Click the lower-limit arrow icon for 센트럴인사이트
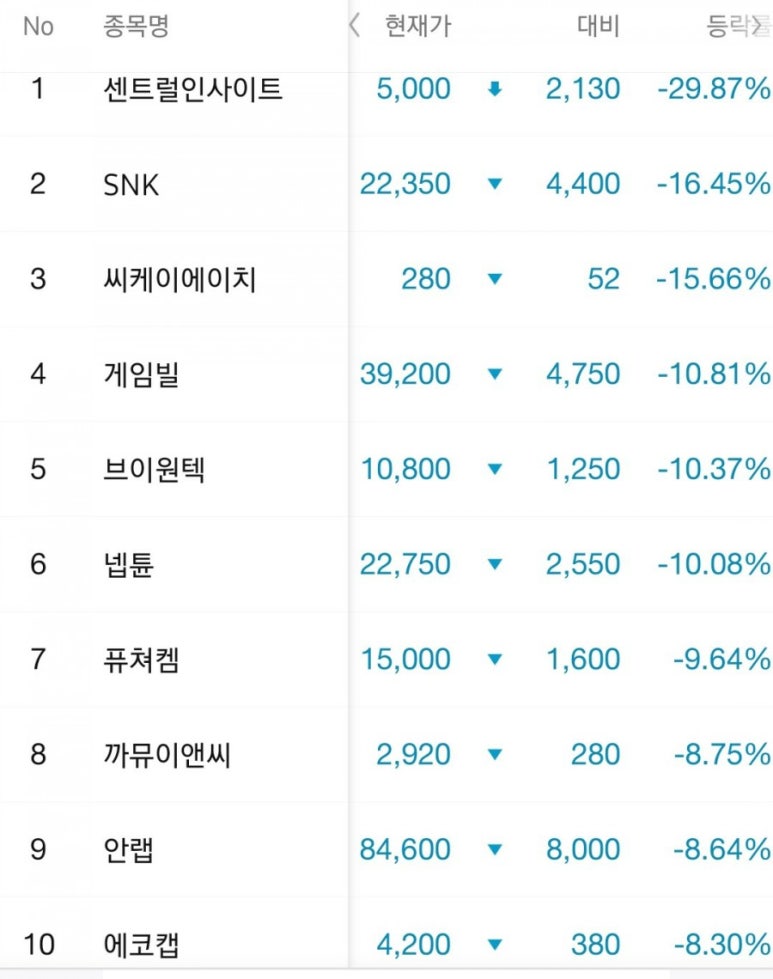The width and height of the screenshot is (773, 979). pyautogui.click(x=495, y=89)
